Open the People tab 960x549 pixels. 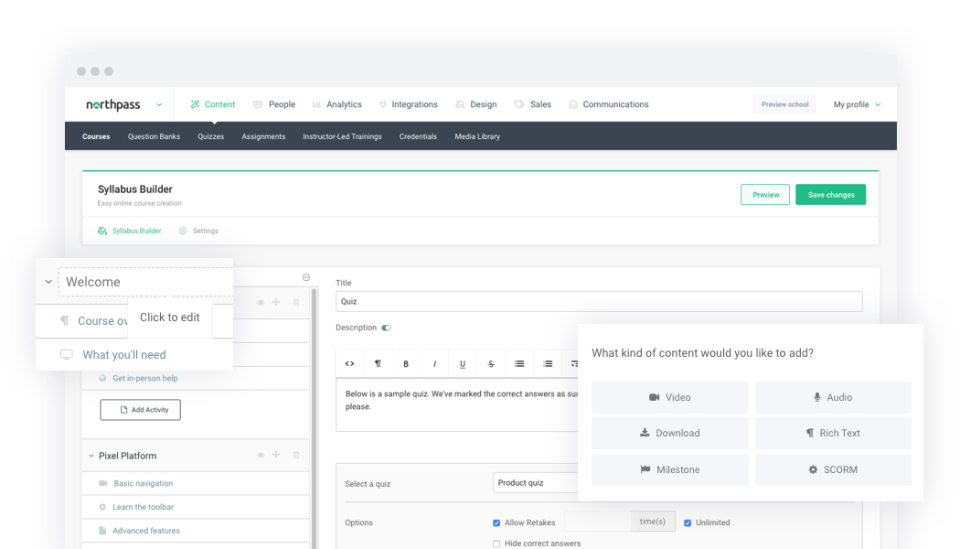point(274,105)
